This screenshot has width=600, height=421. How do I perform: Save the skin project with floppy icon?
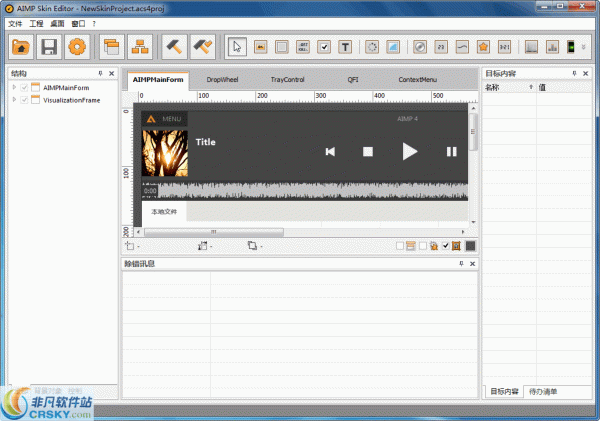[49, 46]
